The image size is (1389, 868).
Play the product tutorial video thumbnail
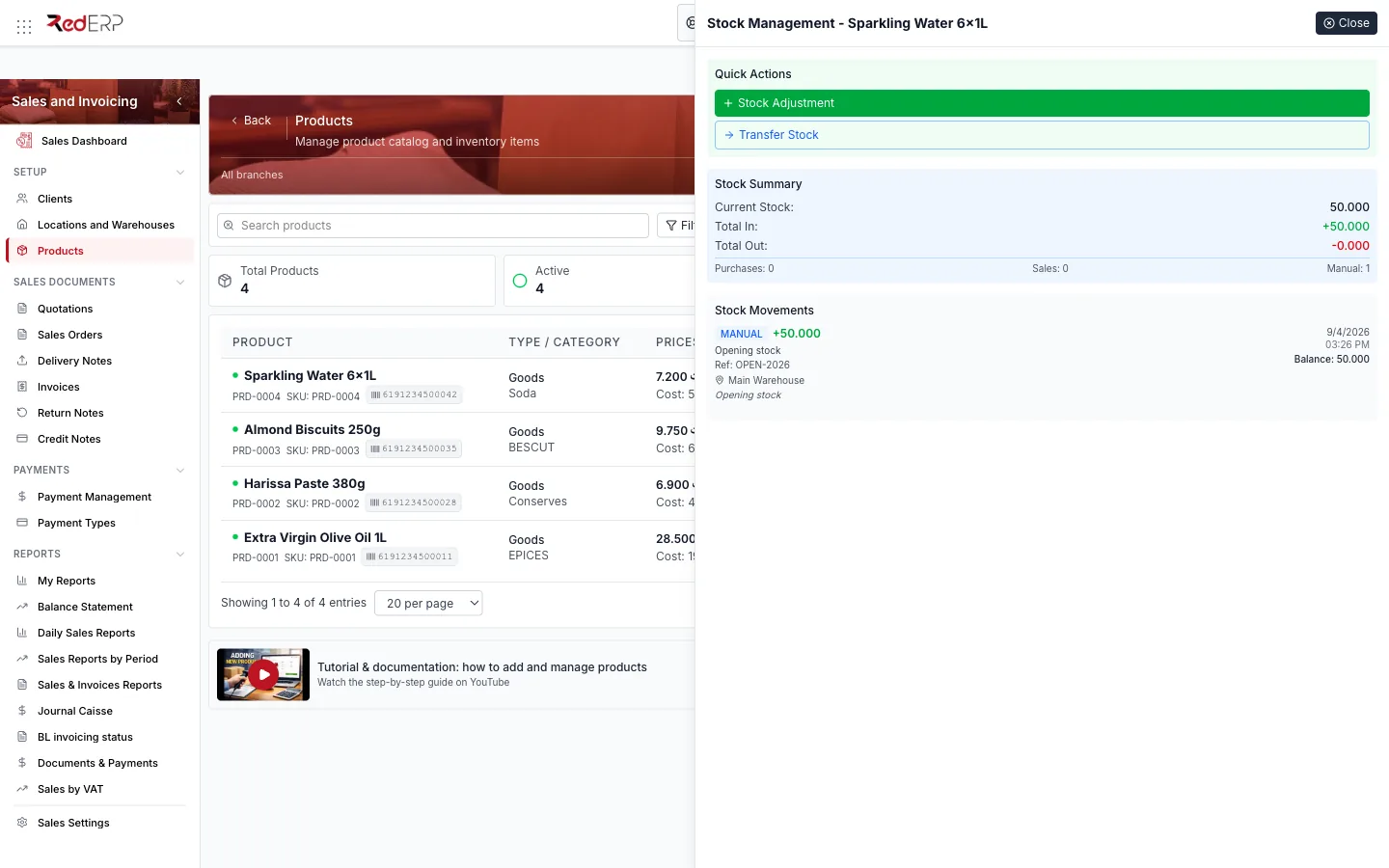[x=263, y=674]
